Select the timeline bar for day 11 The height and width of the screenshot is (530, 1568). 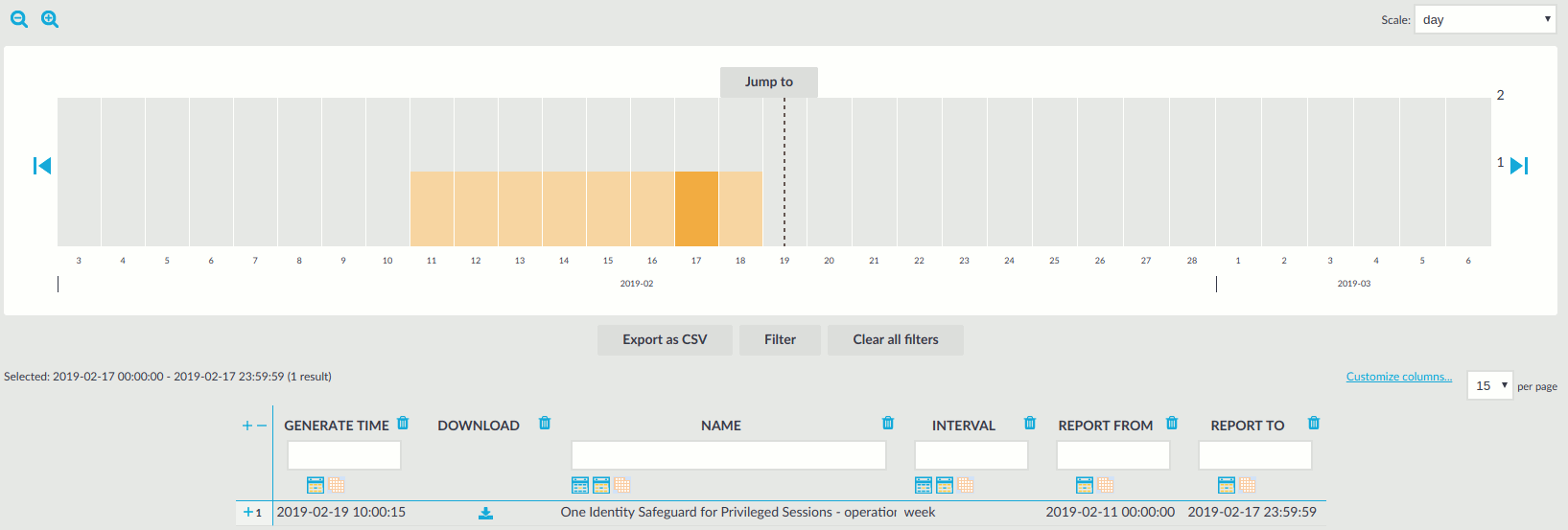(x=432, y=209)
